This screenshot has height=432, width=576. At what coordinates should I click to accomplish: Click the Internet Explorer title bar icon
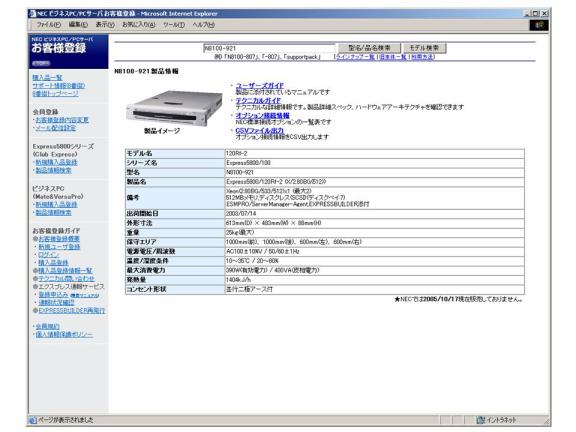[x=33, y=14]
